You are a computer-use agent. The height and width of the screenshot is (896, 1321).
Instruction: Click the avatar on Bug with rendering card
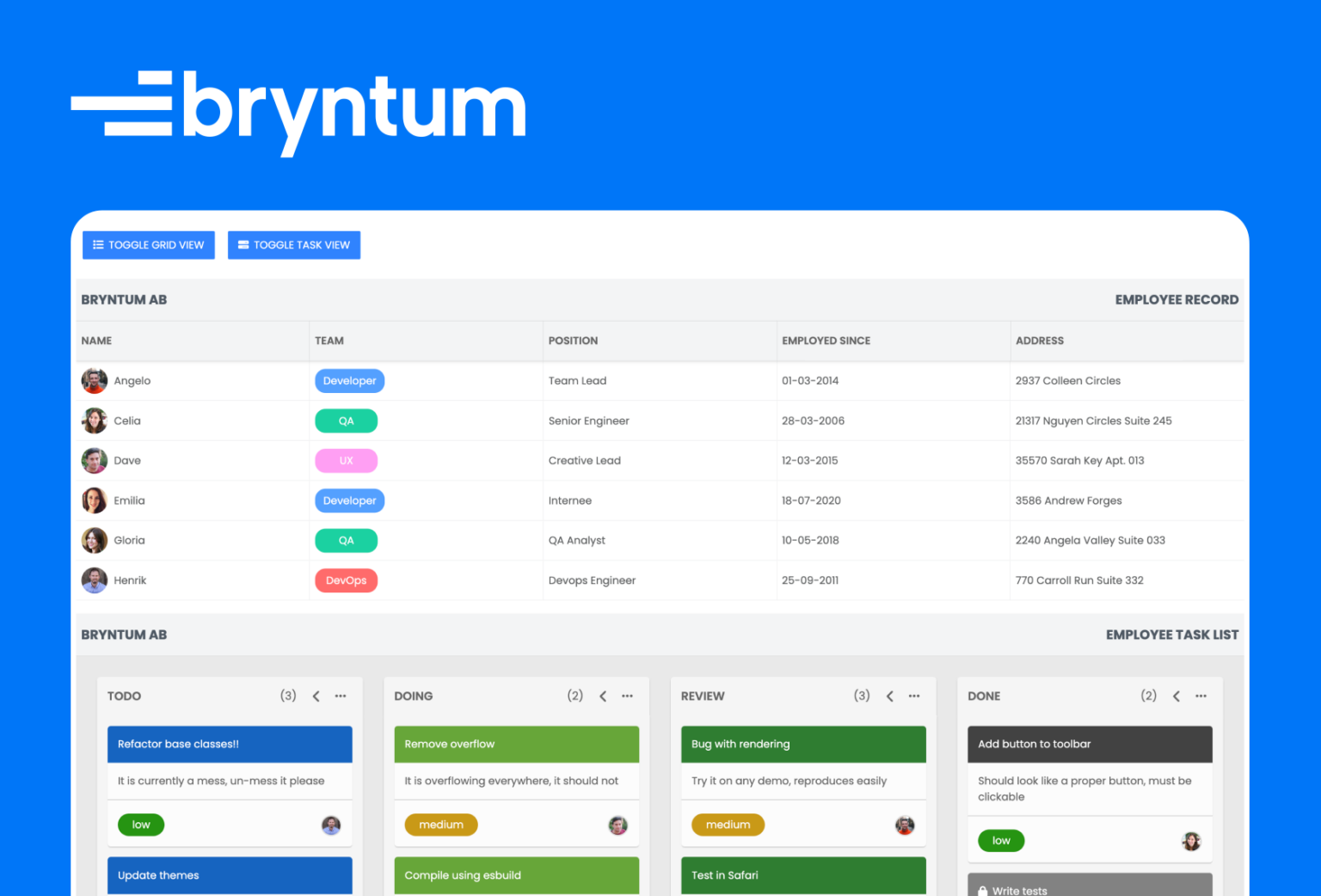[905, 825]
